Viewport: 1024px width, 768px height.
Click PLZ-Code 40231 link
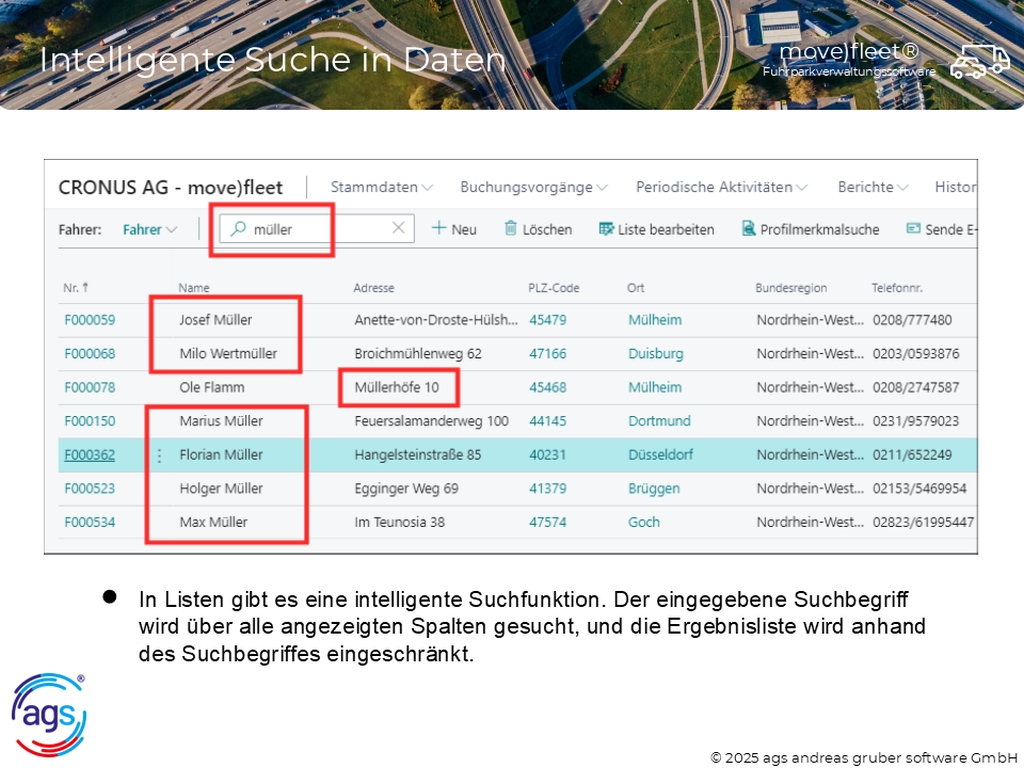[x=547, y=455]
